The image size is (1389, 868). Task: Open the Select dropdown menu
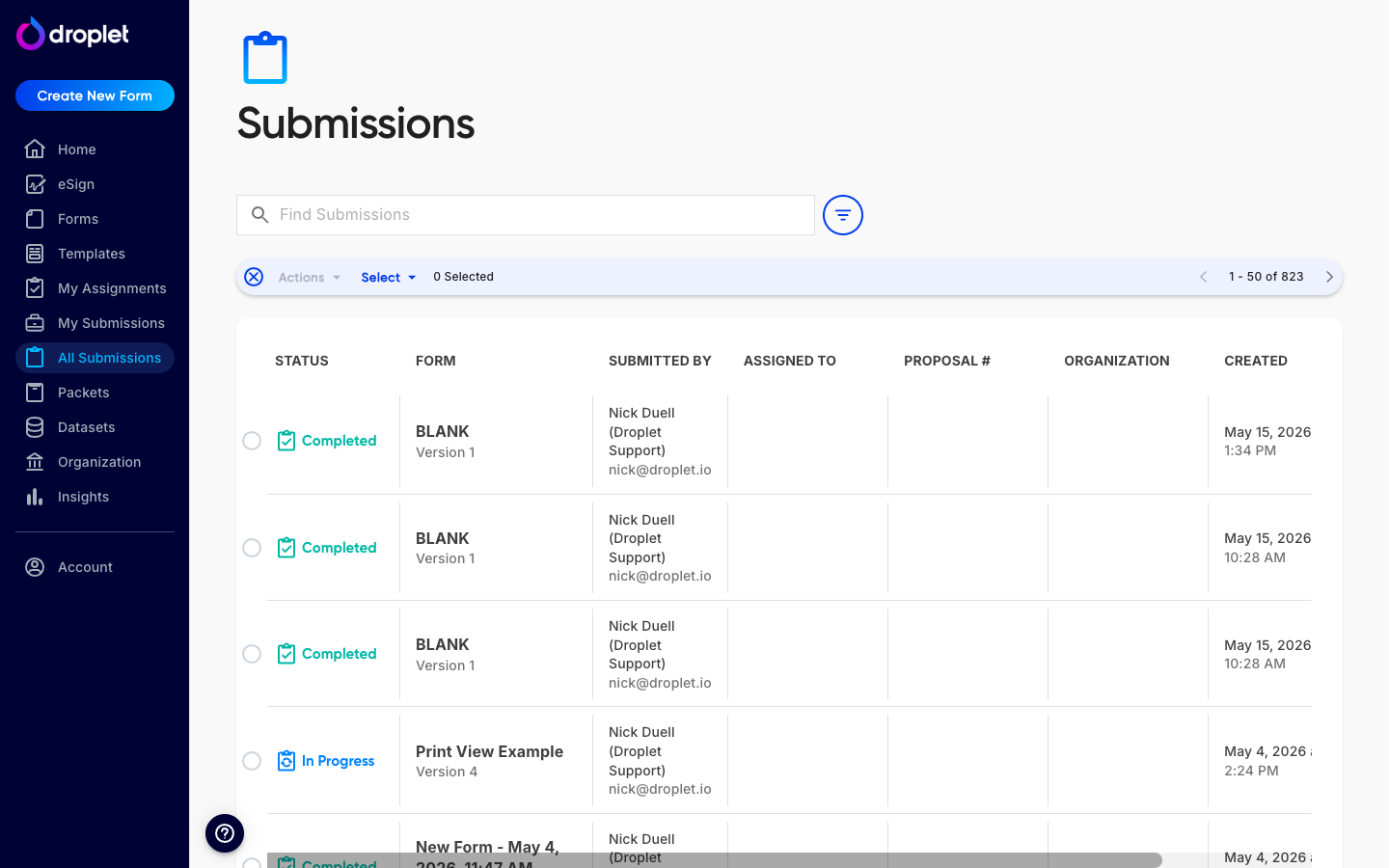[x=389, y=278]
